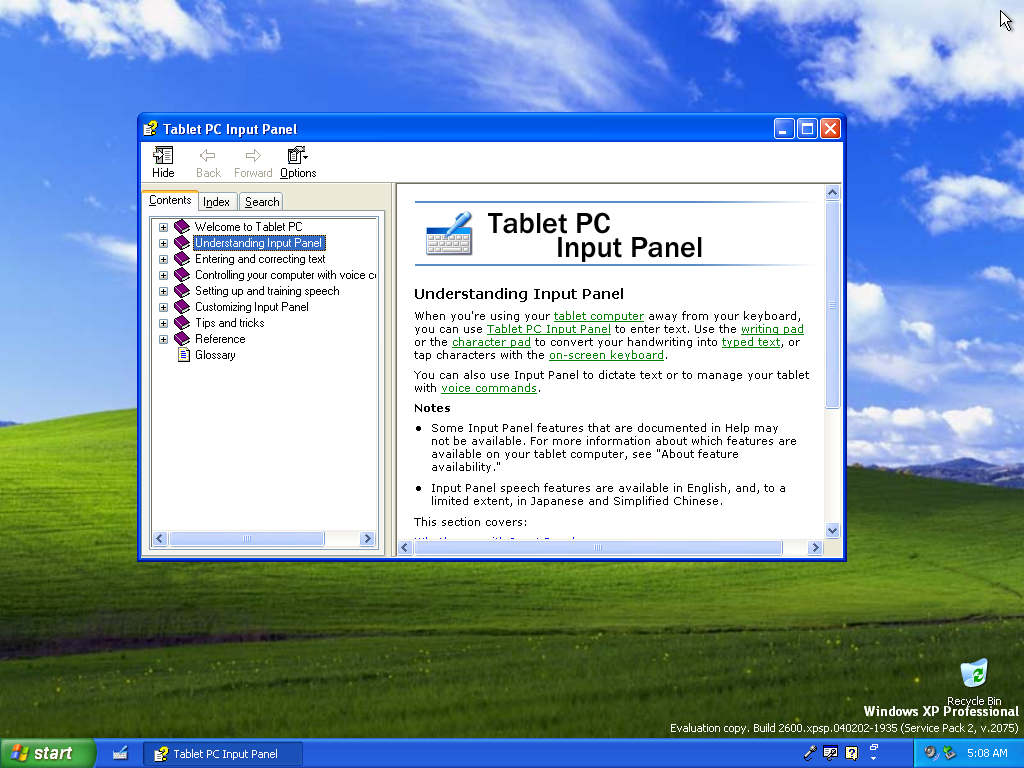The image size is (1024, 768).
Task: Follow the on-screen keyboard link
Action: point(606,355)
